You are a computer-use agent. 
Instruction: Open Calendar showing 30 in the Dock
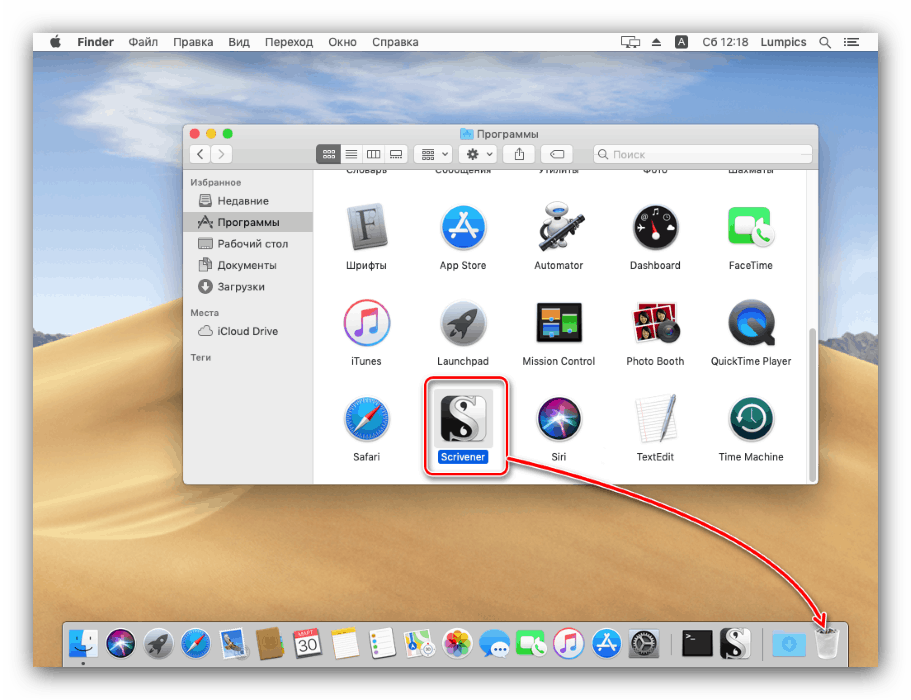tap(307, 644)
